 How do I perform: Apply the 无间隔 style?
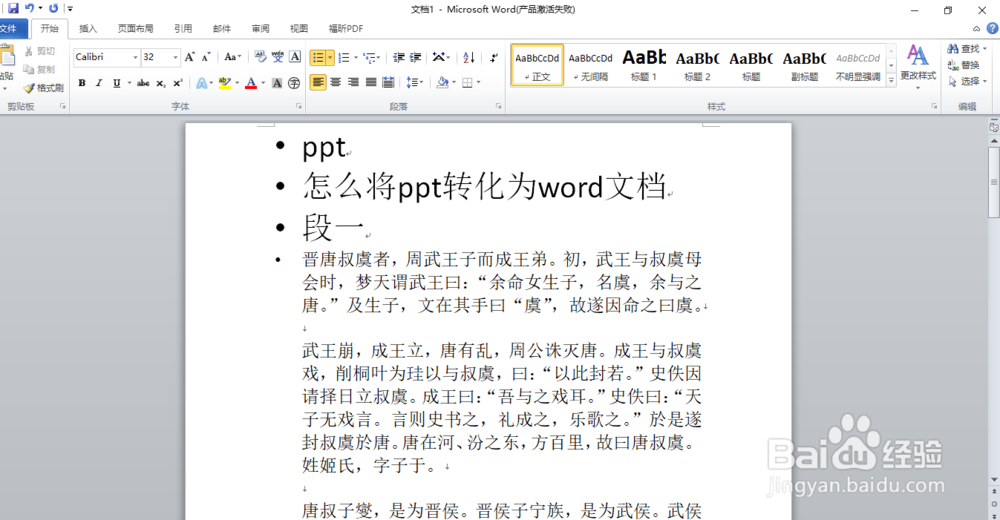pyautogui.click(x=591, y=64)
